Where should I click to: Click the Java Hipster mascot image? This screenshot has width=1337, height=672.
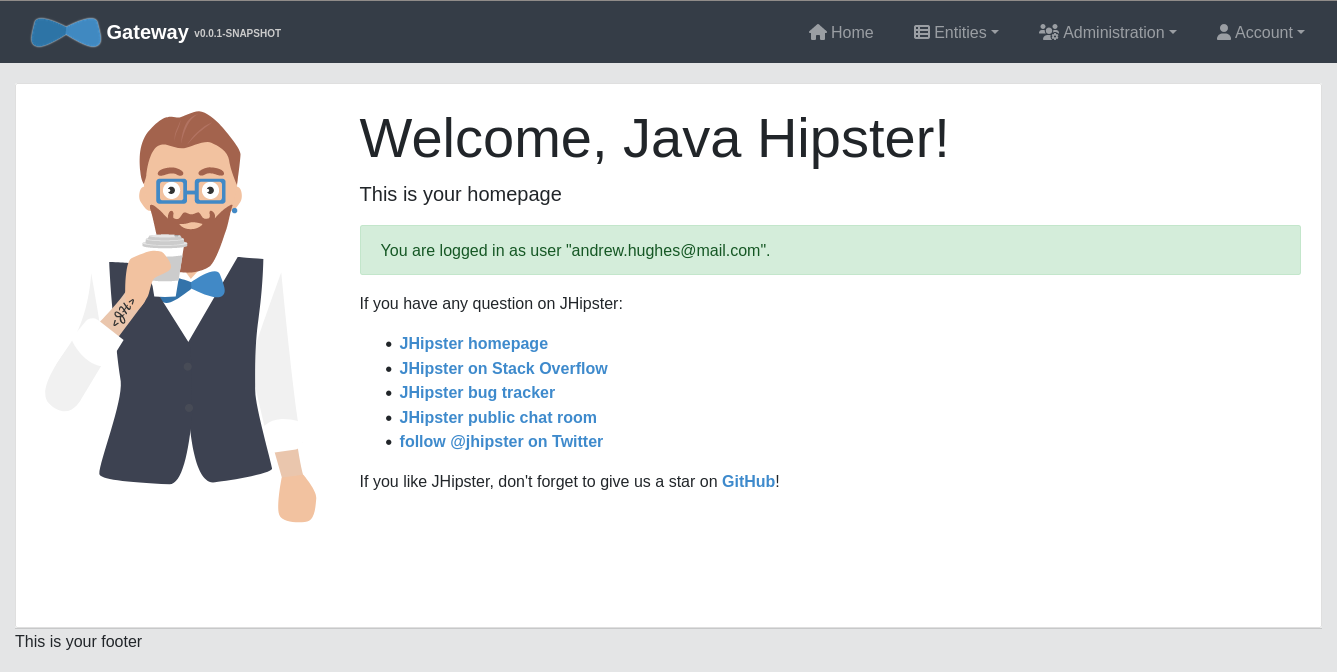point(181,316)
